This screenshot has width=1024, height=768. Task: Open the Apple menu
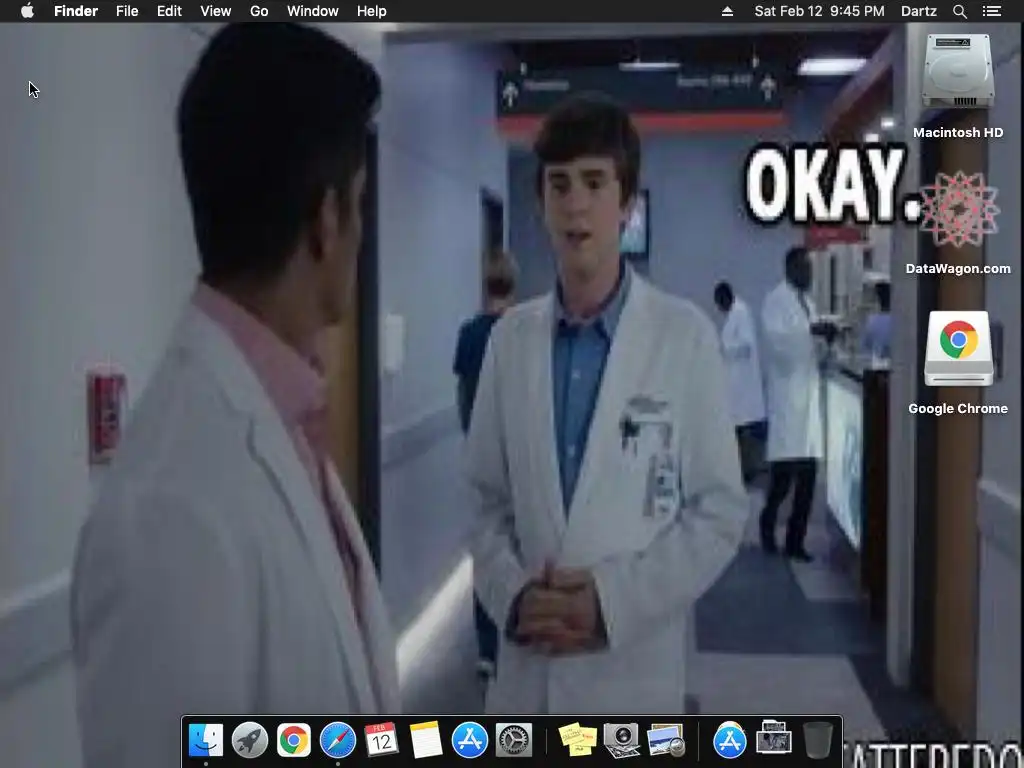click(27, 11)
